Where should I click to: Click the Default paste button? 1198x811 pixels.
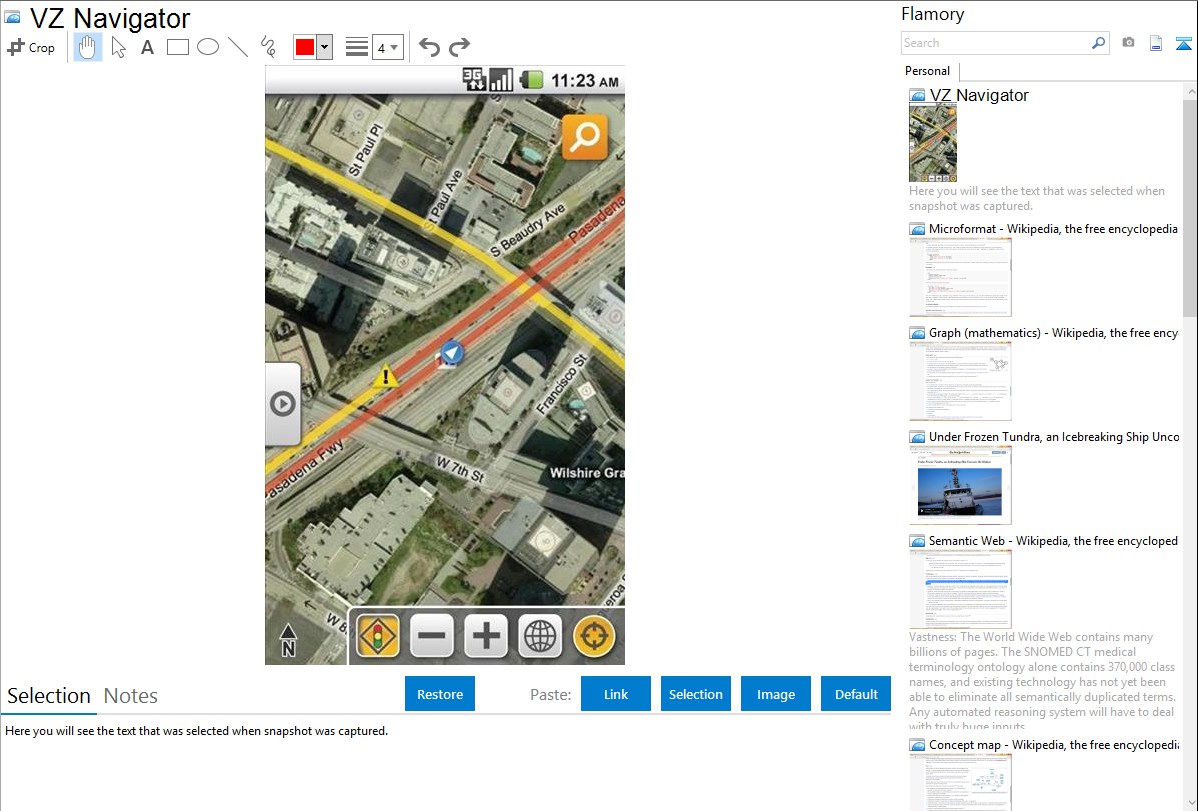(856, 694)
